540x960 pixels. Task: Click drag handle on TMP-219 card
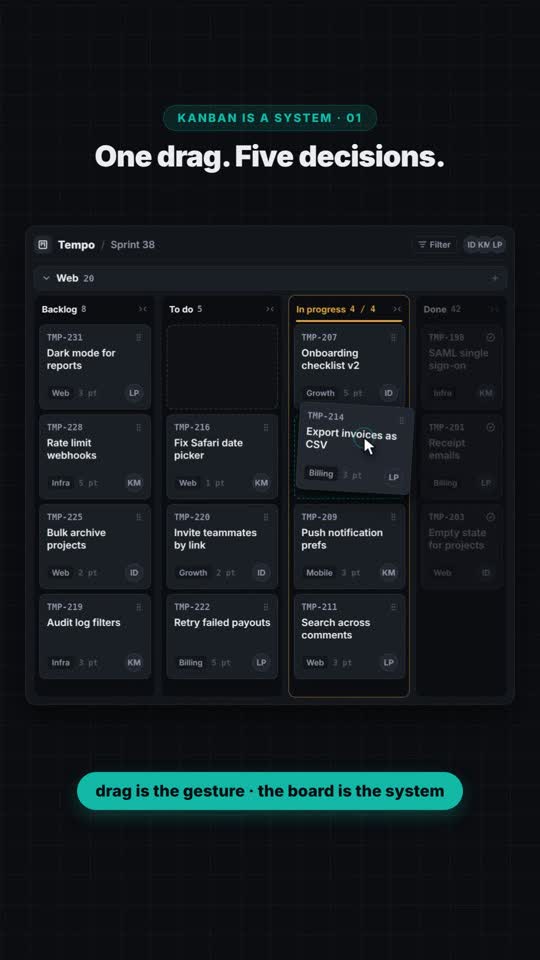click(138, 607)
